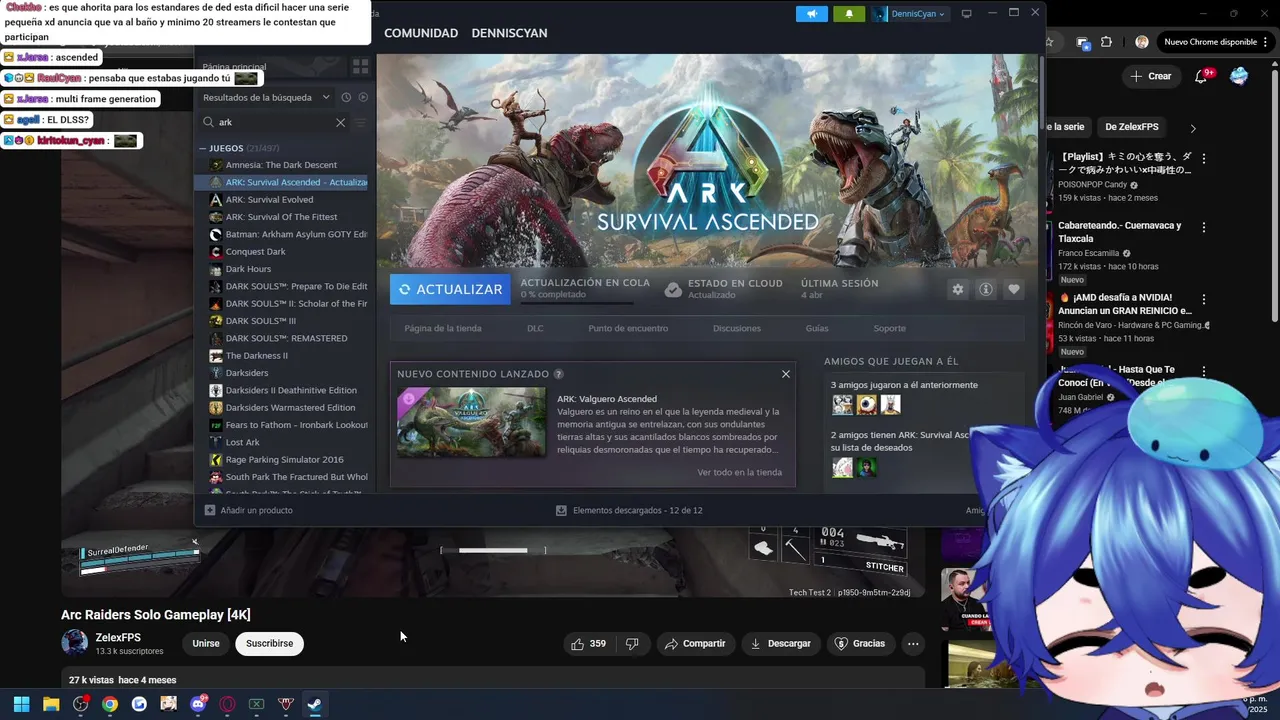Click the library search field containing 'ark'
The height and width of the screenshot is (720, 1280).
coord(274,122)
